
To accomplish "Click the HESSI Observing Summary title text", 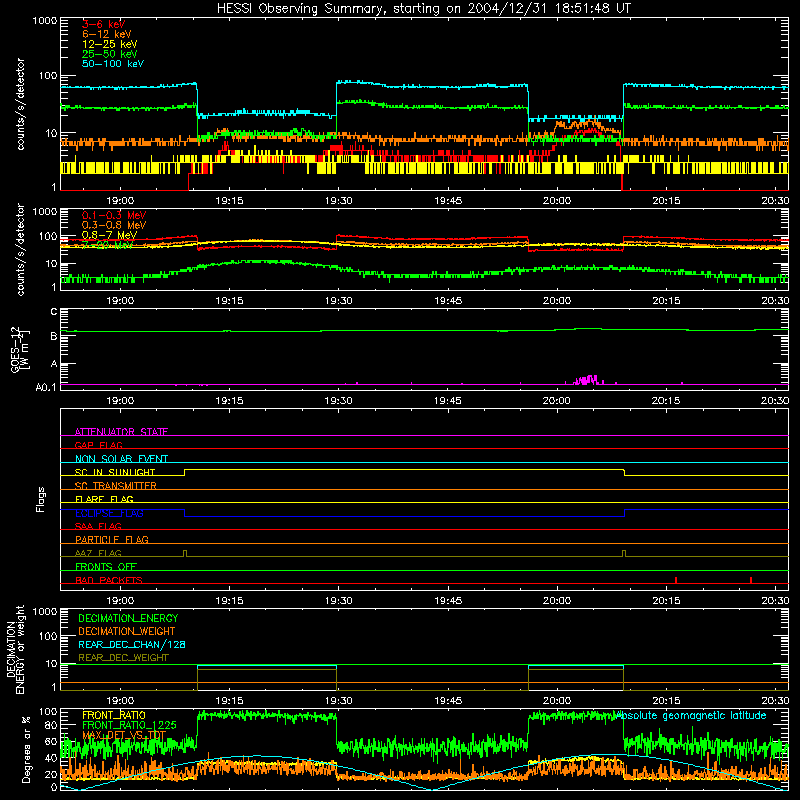I will pos(424,8).
